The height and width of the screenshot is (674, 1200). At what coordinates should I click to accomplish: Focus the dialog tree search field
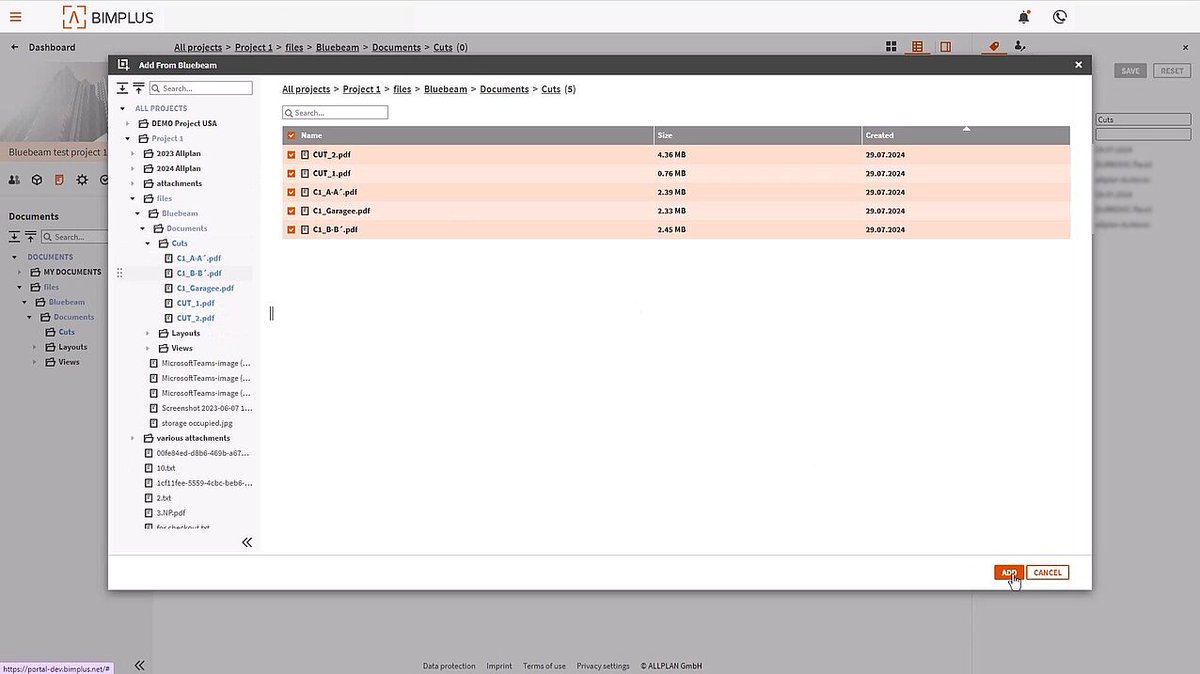(x=201, y=89)
